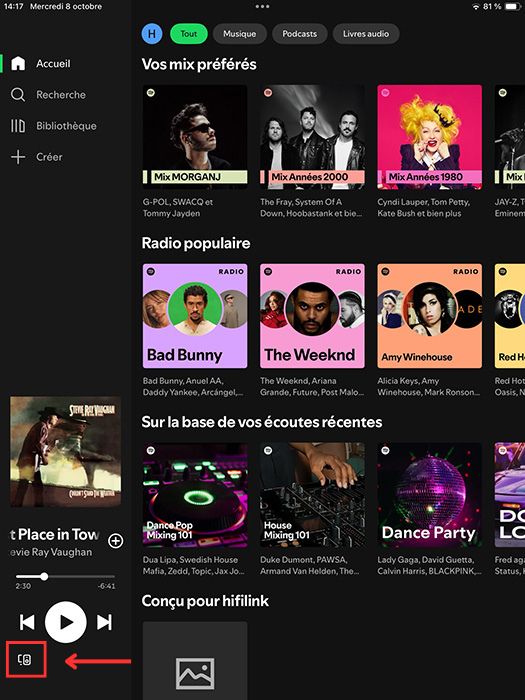525x700 pixels.
Task: Click text 'Lady Gaga, David Guetta'
Action: [429, 566]
